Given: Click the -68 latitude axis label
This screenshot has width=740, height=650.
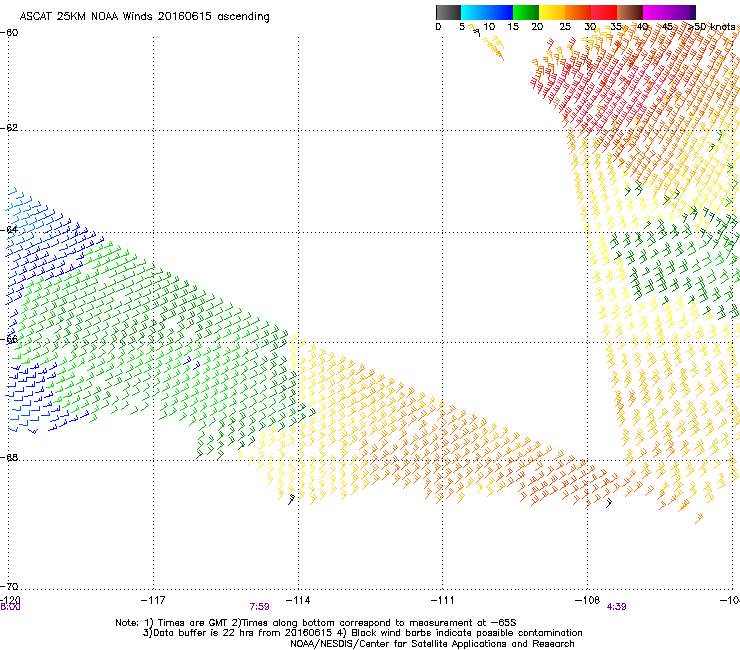Looking at the screenshot, I should click(9, 457).
